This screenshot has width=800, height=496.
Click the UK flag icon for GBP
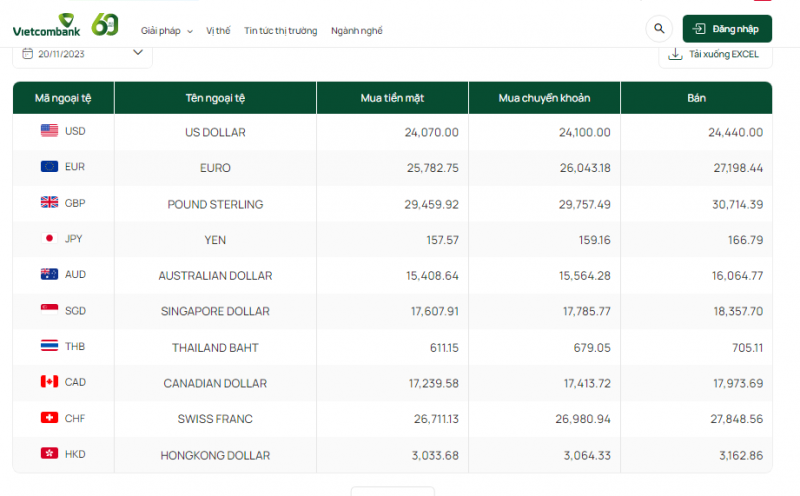click(49, 203)
